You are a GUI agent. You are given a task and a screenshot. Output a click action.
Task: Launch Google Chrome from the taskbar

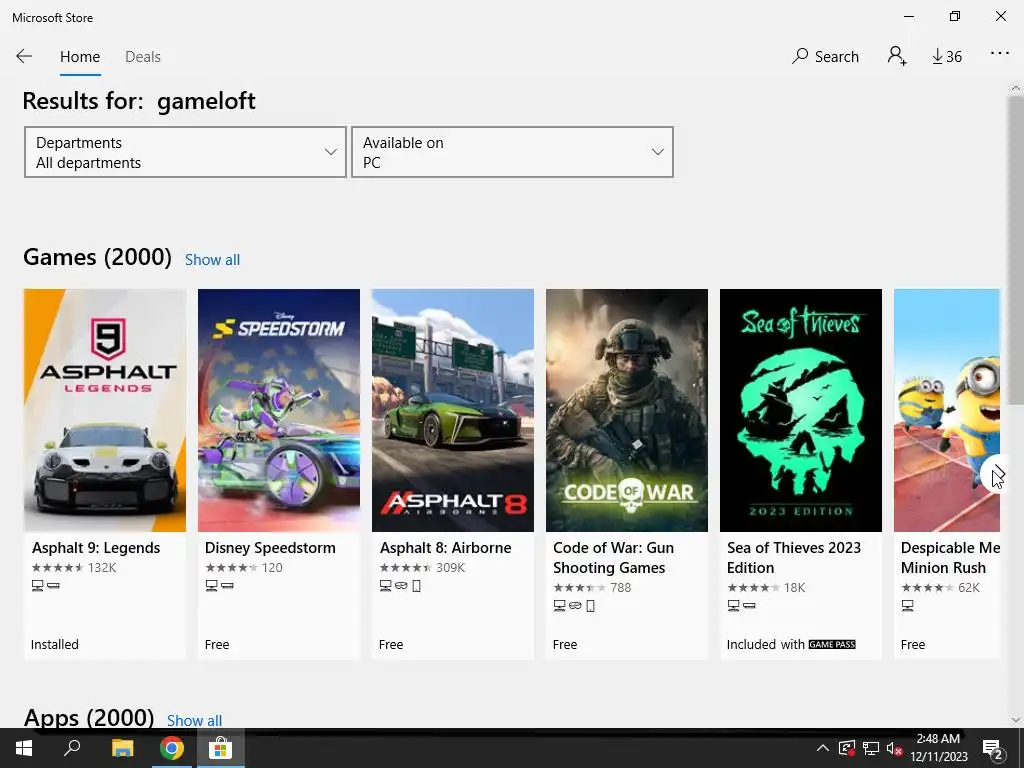(x=172, y=748)
